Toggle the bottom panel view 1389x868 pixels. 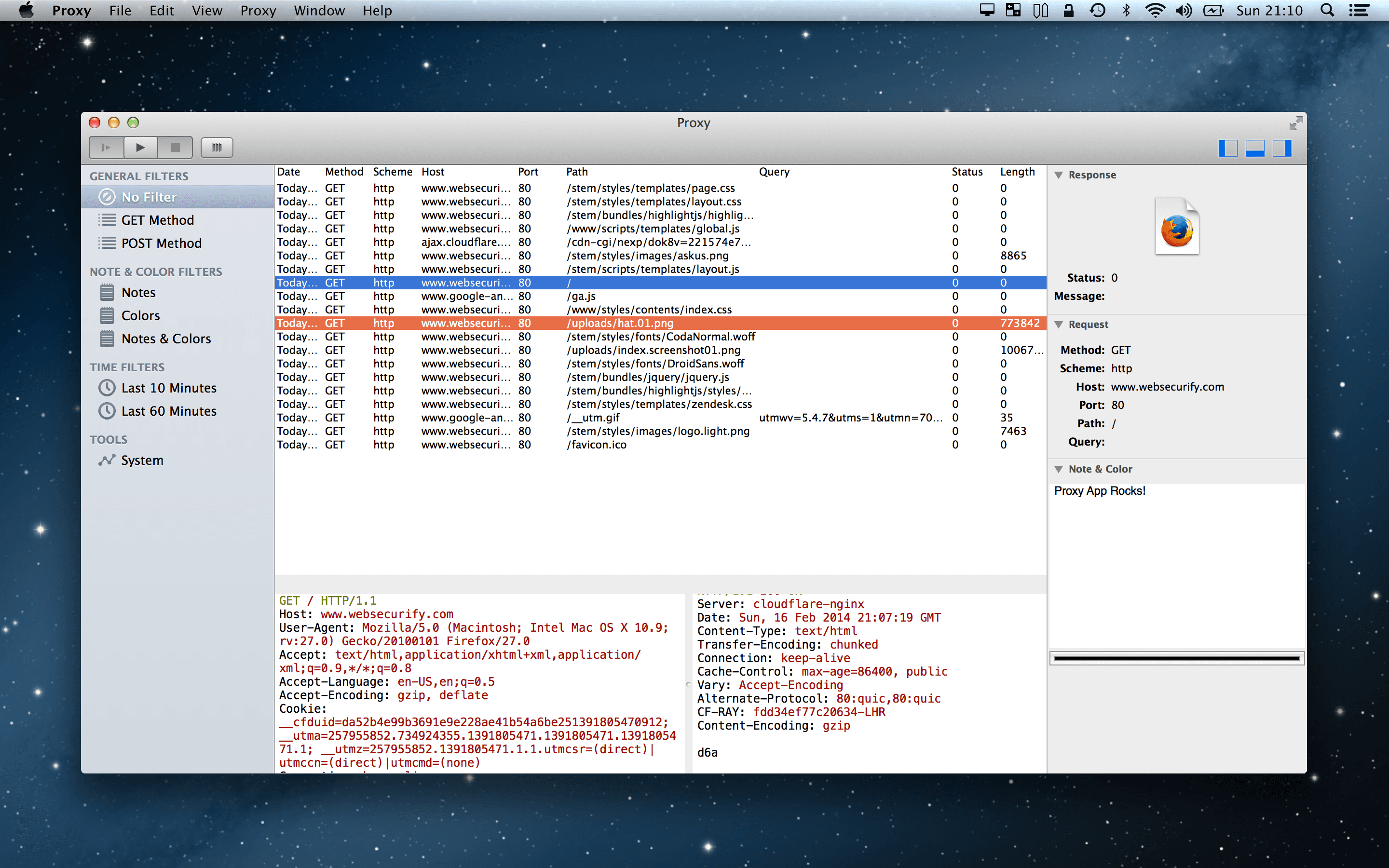(x=1255, y=148)
